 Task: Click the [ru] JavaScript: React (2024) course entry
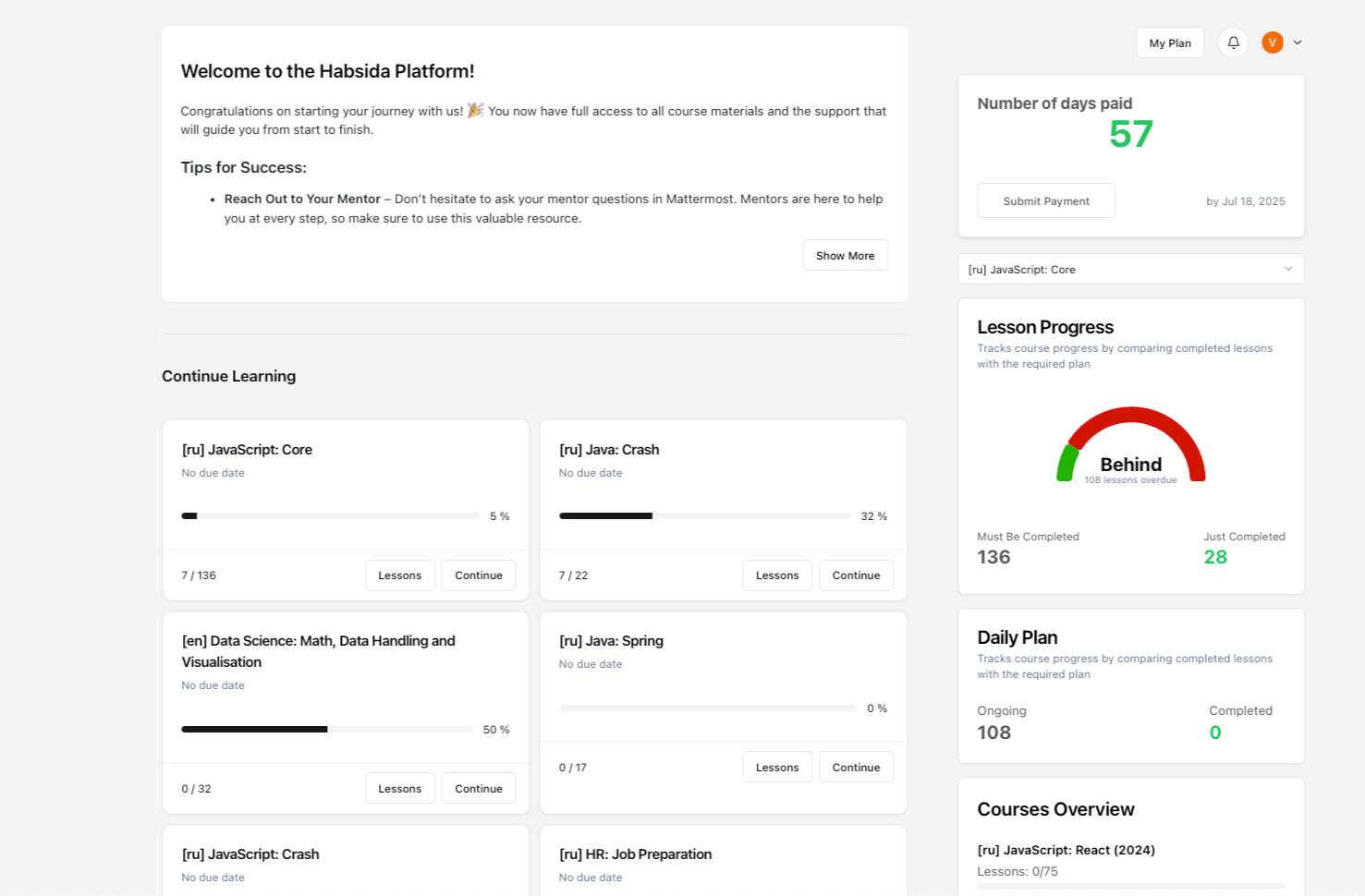[1066, 850]
